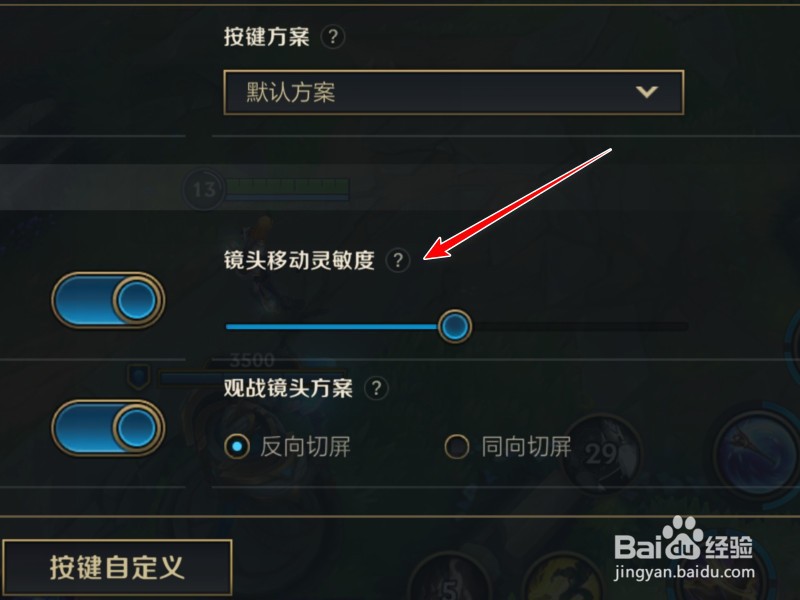This screenshot has width=800, height=600.
Task: Open the 默认方案 dropdown list
Action: click(454, 92)
